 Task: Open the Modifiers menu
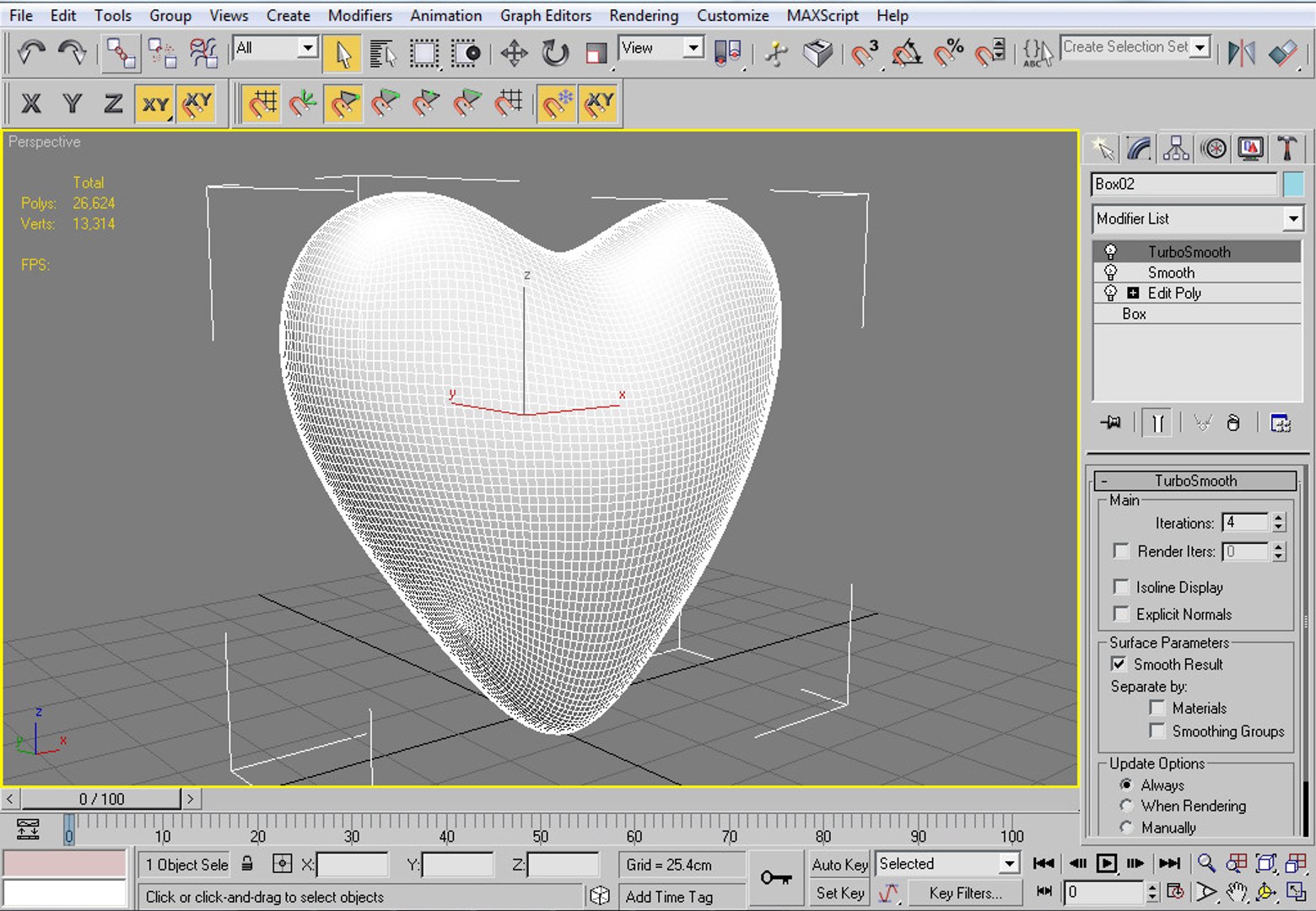(360, 15)
